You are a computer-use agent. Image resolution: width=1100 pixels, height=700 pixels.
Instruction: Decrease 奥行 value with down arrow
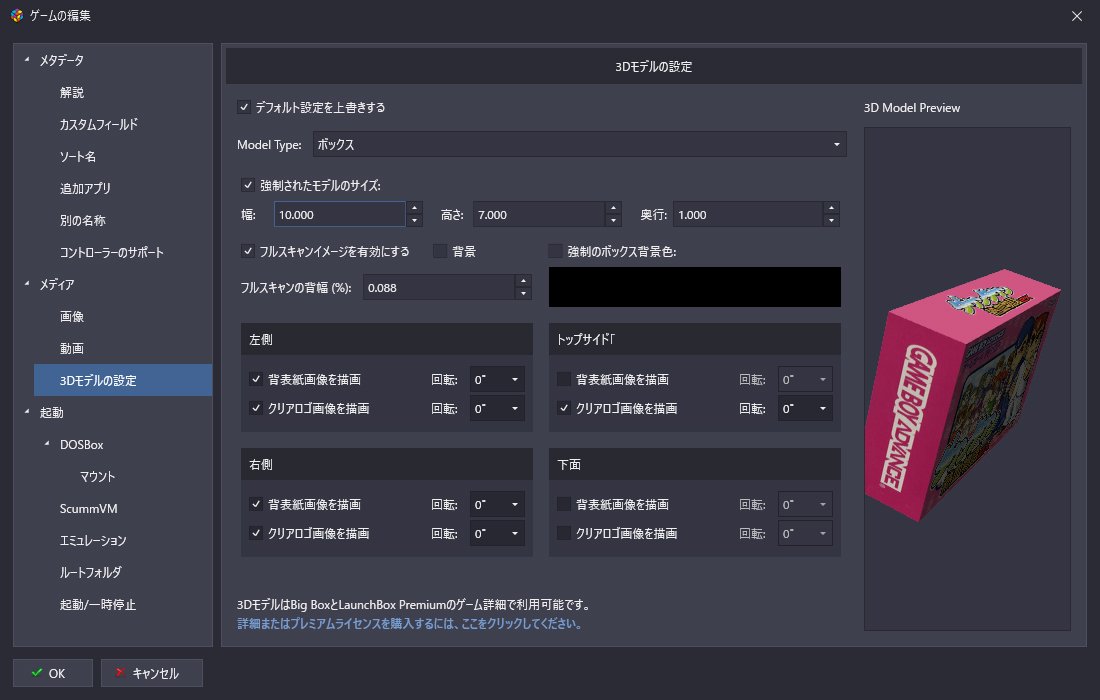point(831,220)
